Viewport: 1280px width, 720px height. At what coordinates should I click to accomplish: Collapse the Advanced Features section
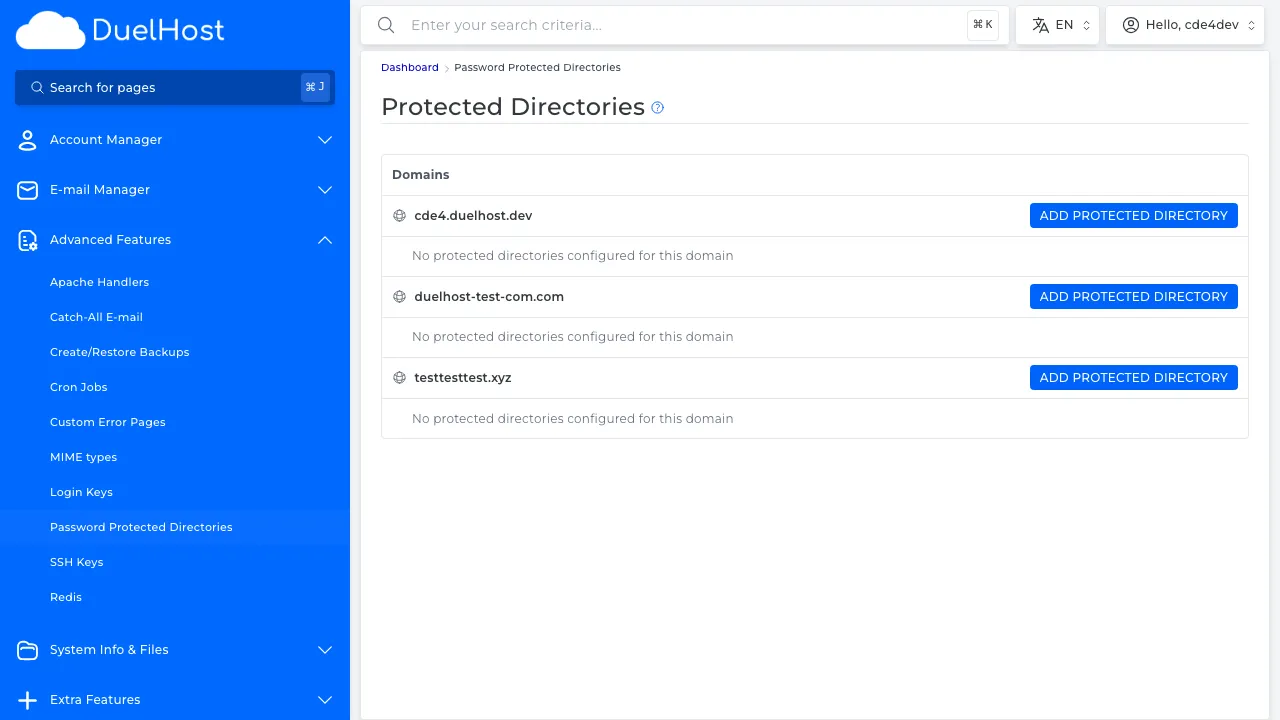click(324, 240)
